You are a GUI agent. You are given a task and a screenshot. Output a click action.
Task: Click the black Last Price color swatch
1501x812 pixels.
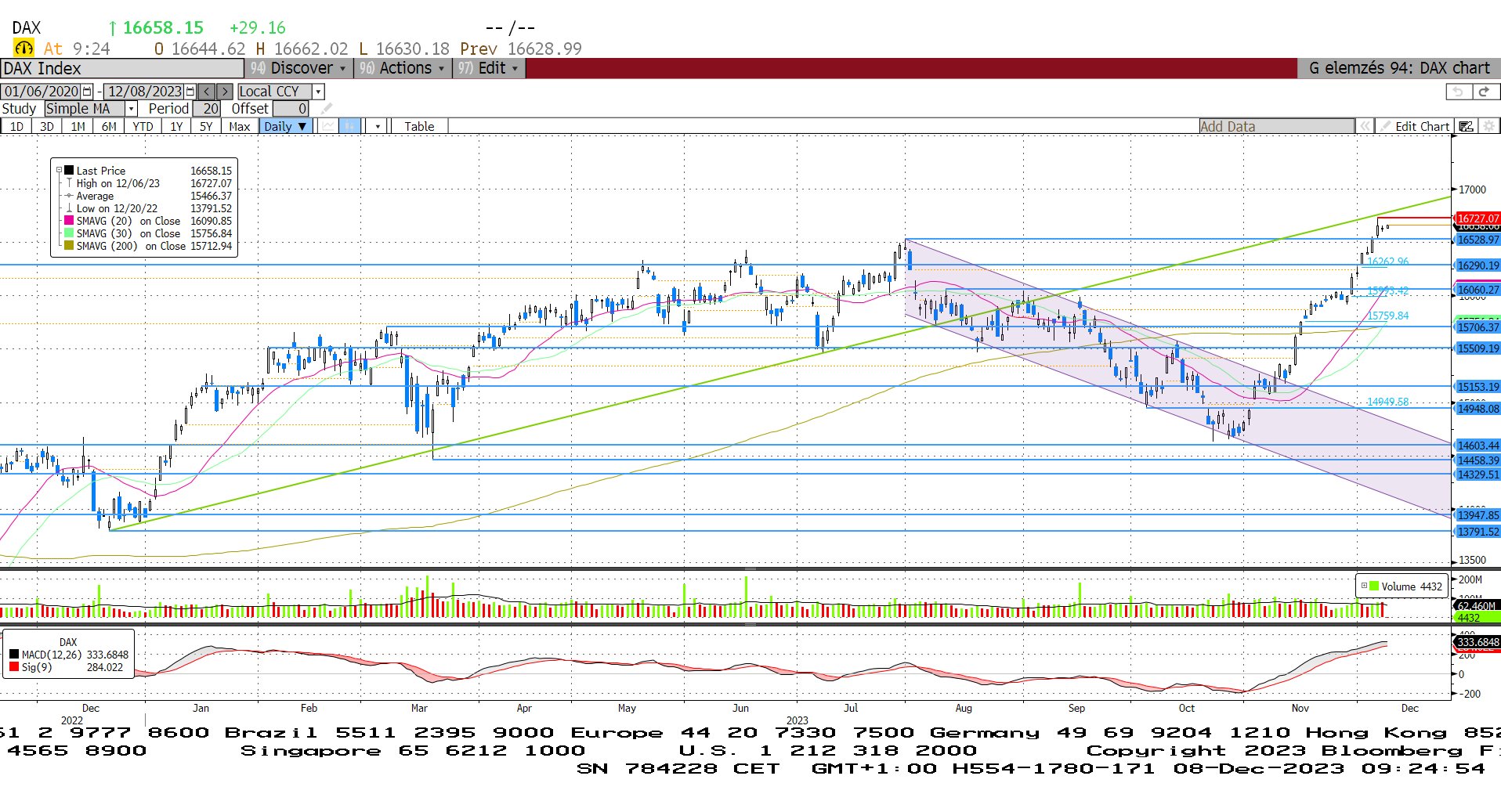pos(69,171)
